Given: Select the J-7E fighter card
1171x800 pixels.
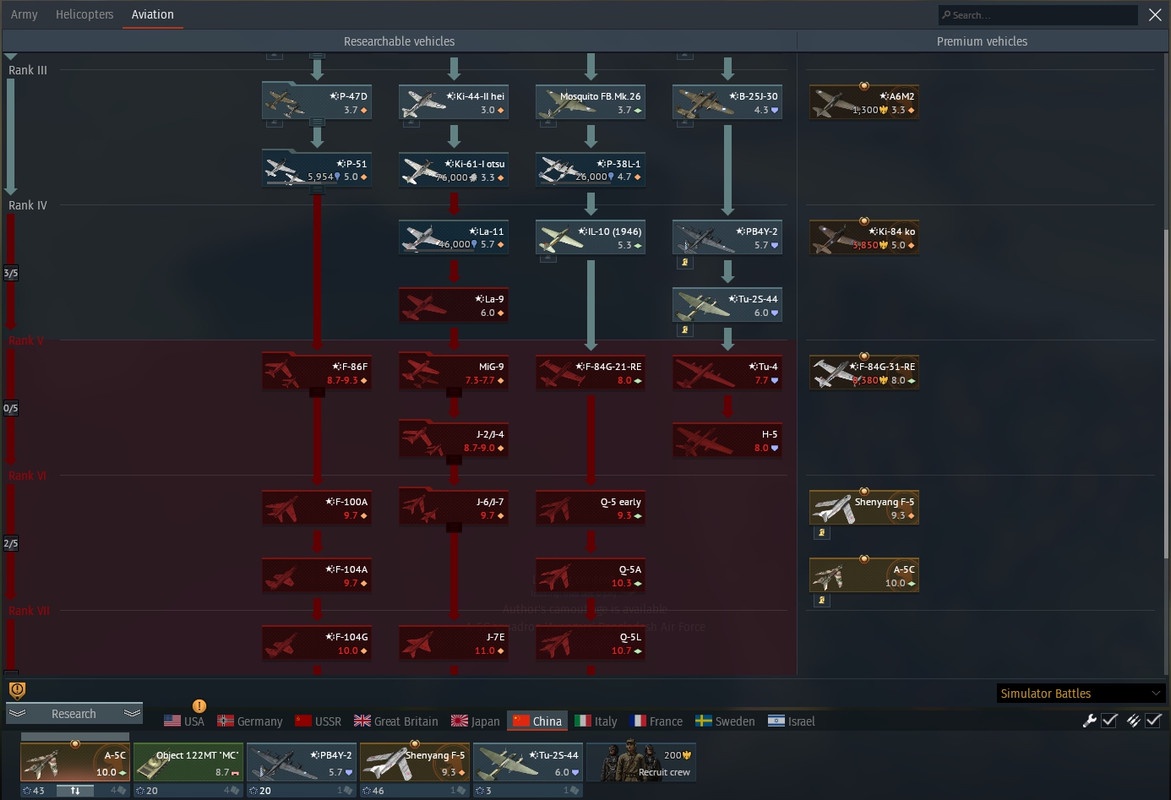Looking at the screenshot, I should [453, 643].
